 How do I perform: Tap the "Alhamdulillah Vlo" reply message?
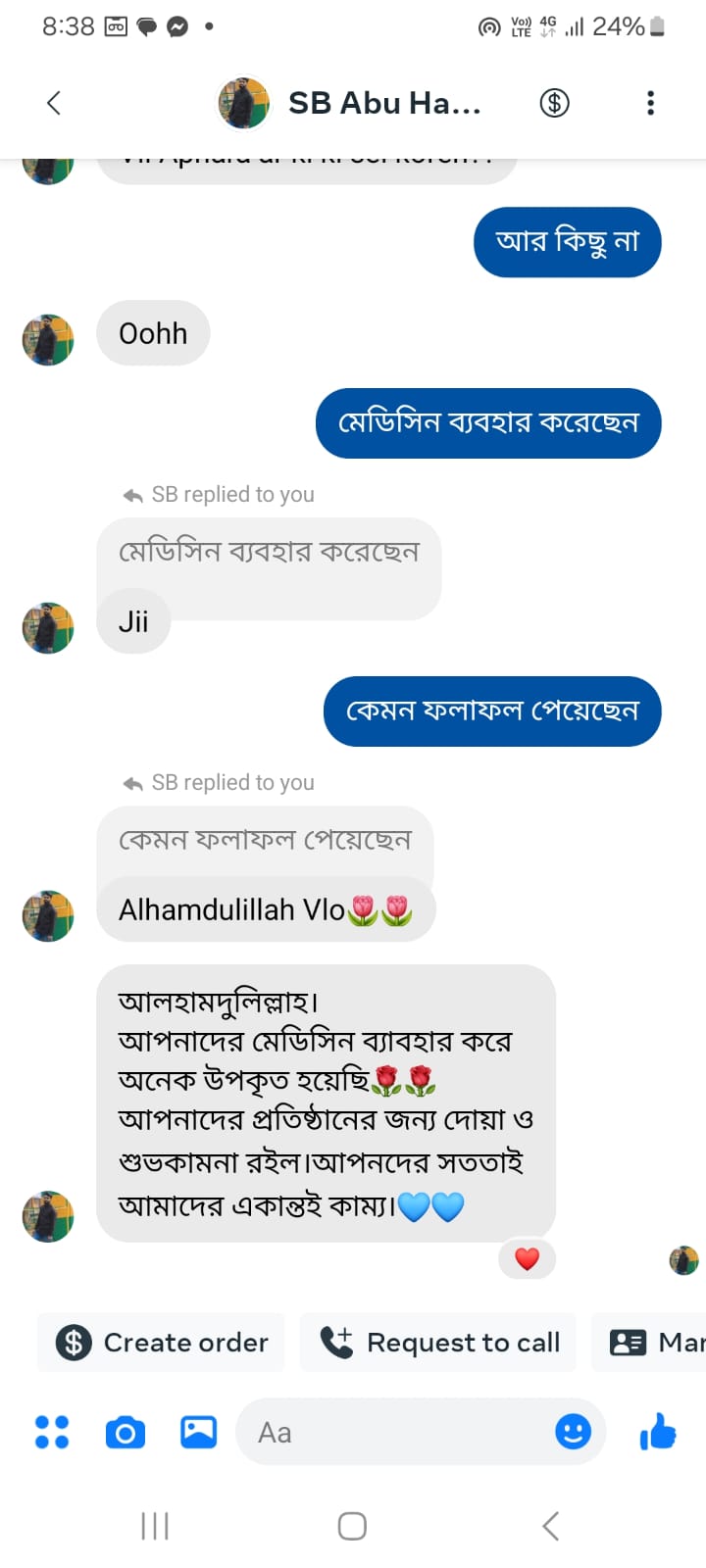(x=265, y=910)
